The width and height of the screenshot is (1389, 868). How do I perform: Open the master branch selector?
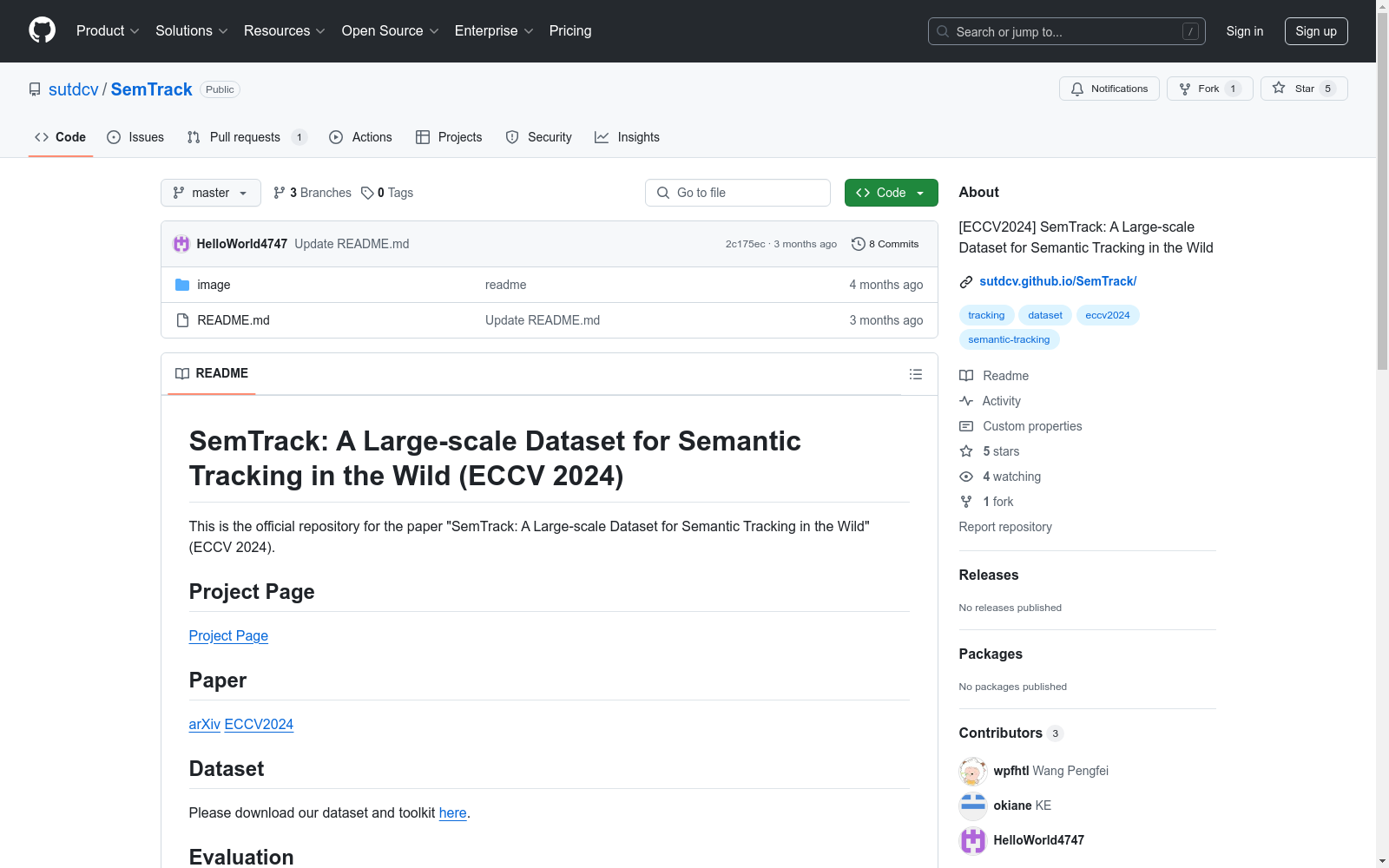click(x=211, y=193)
